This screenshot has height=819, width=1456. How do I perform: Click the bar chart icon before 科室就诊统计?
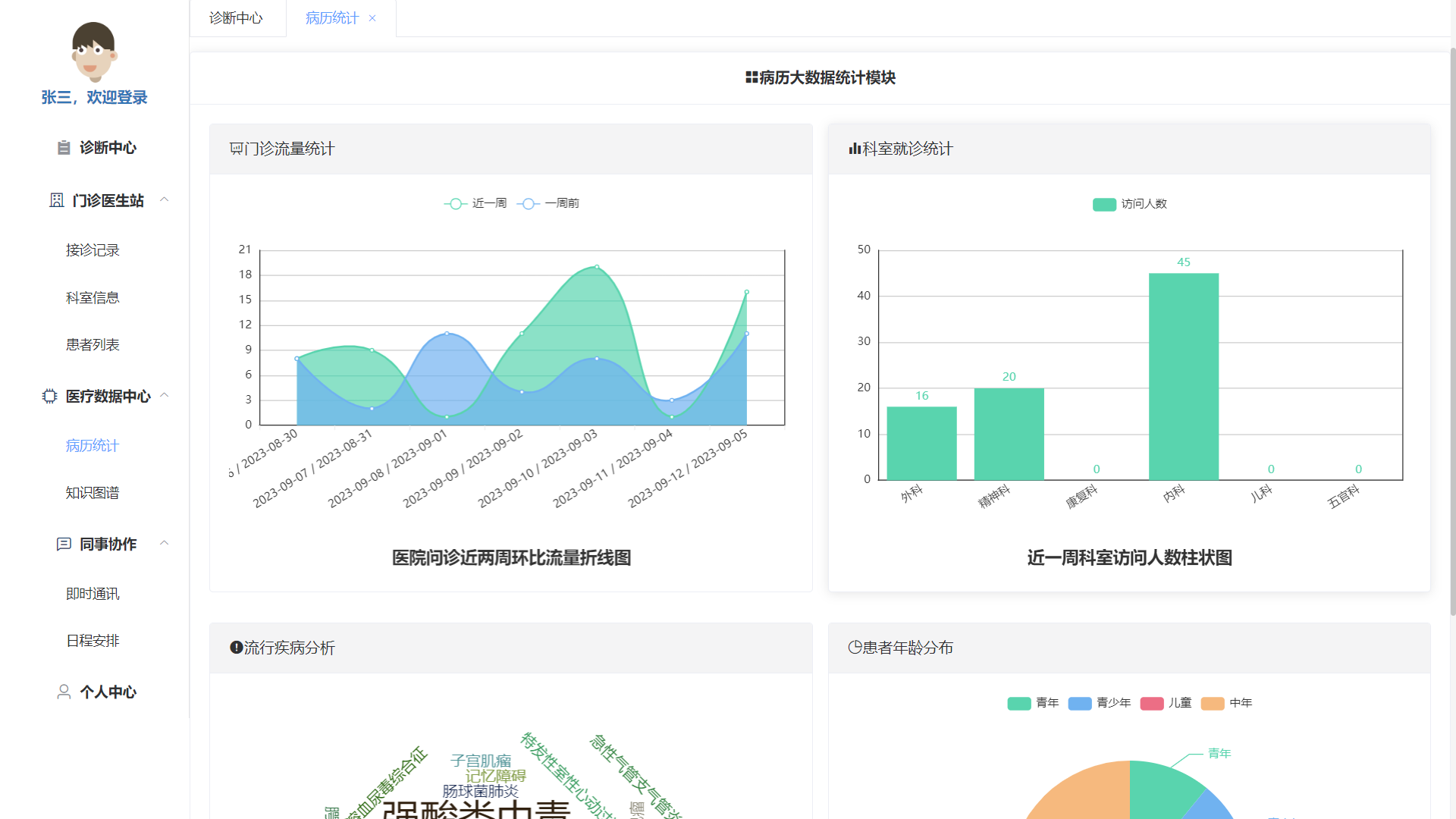[855, 149]
